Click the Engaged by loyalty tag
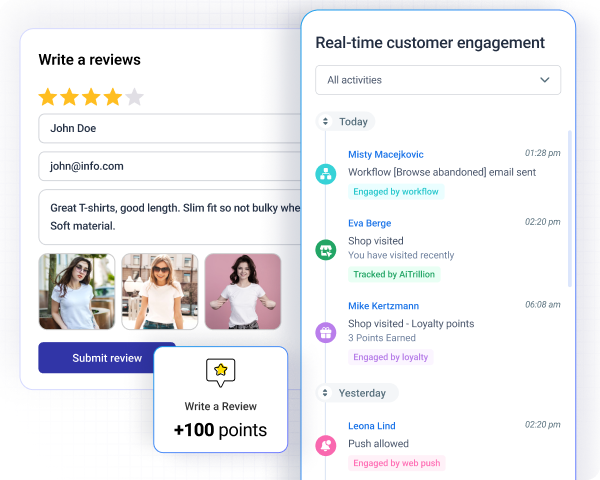Image resolution: width=600 pixels, height=480 pixels. tap(391, 357)
